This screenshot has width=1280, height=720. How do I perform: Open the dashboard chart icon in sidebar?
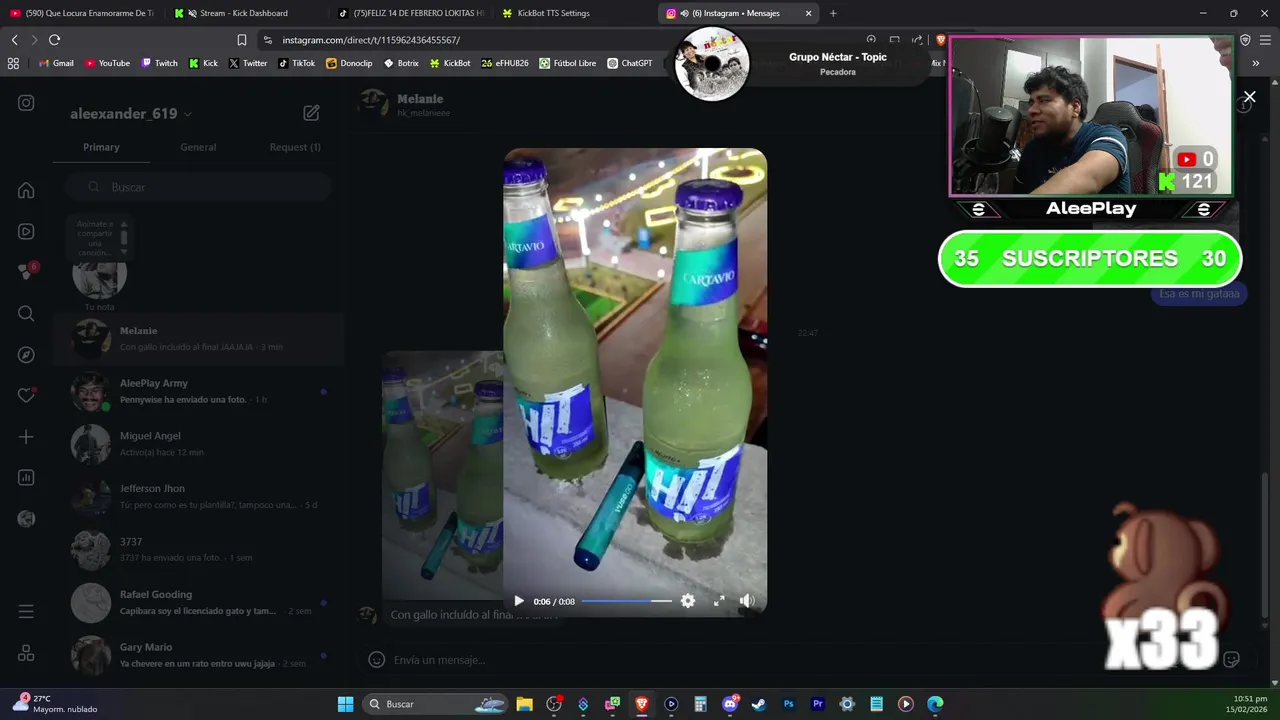pyautogui.click(x=26, y=478)
